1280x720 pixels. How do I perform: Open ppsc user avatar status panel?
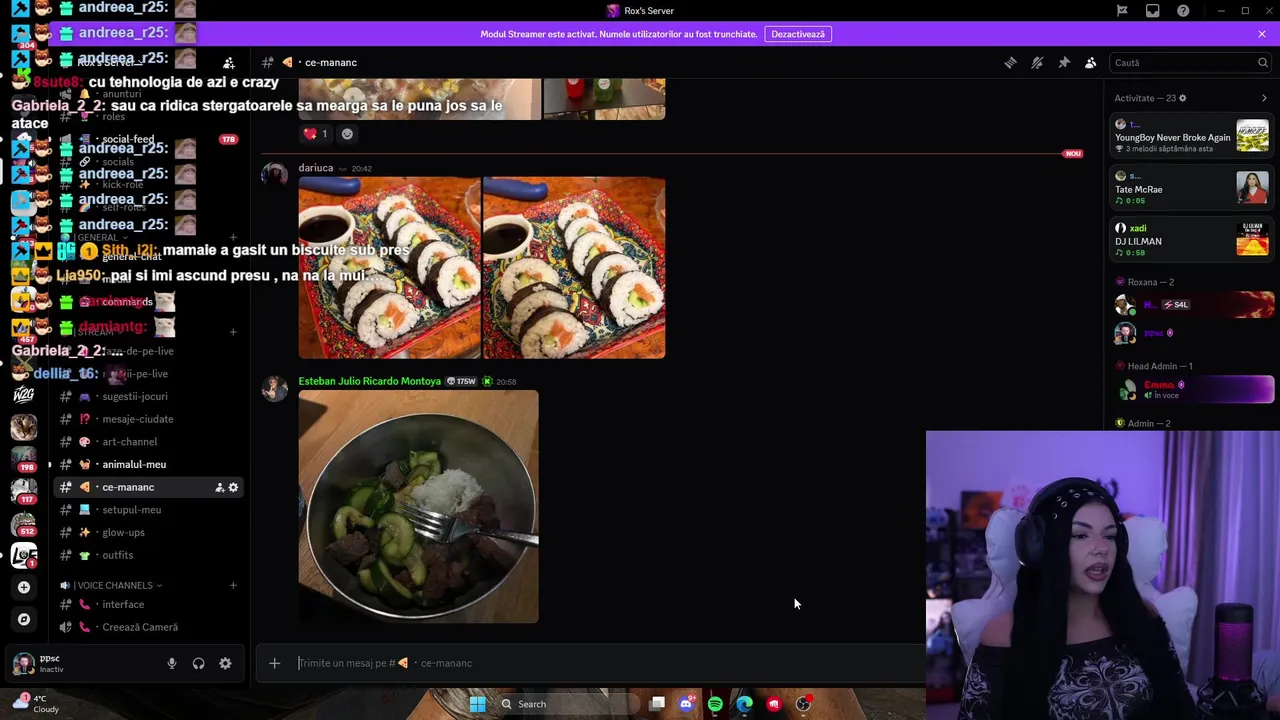[23, 663]
